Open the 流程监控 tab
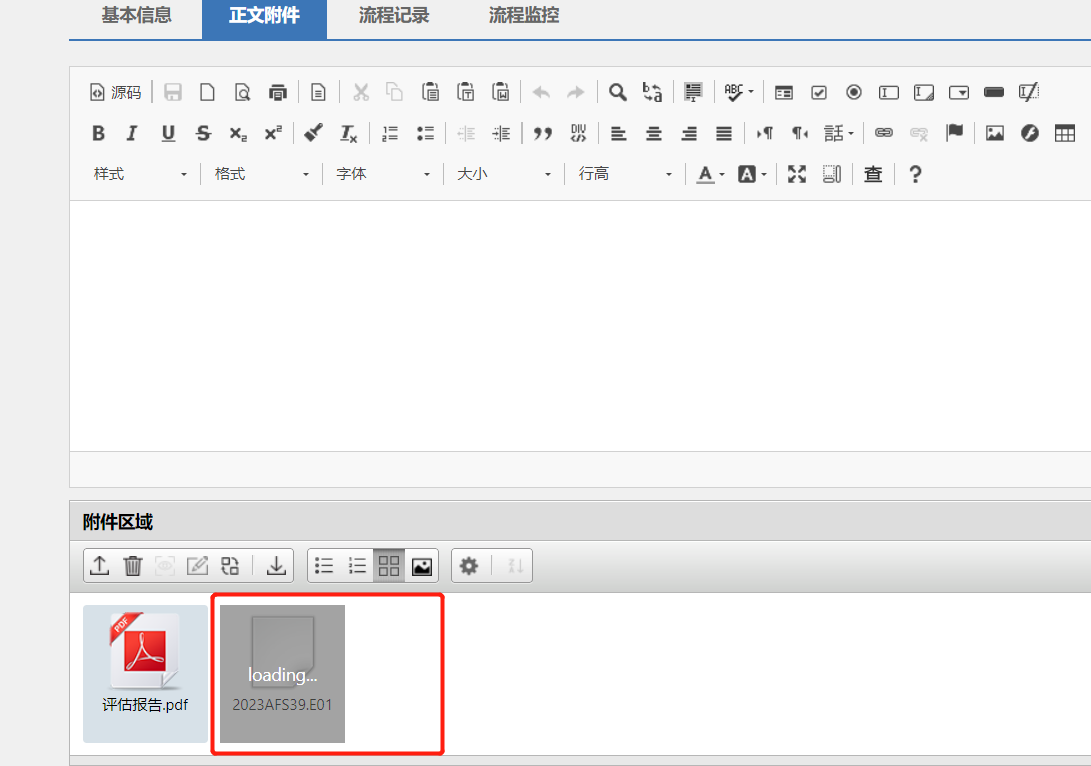Image resolution: width=1091 pixels, height=766 pixels. click(524, 15)
